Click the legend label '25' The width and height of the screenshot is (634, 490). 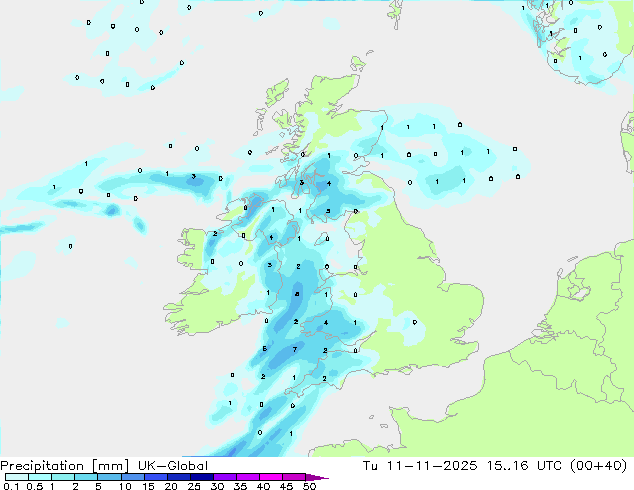pos(194,486)
